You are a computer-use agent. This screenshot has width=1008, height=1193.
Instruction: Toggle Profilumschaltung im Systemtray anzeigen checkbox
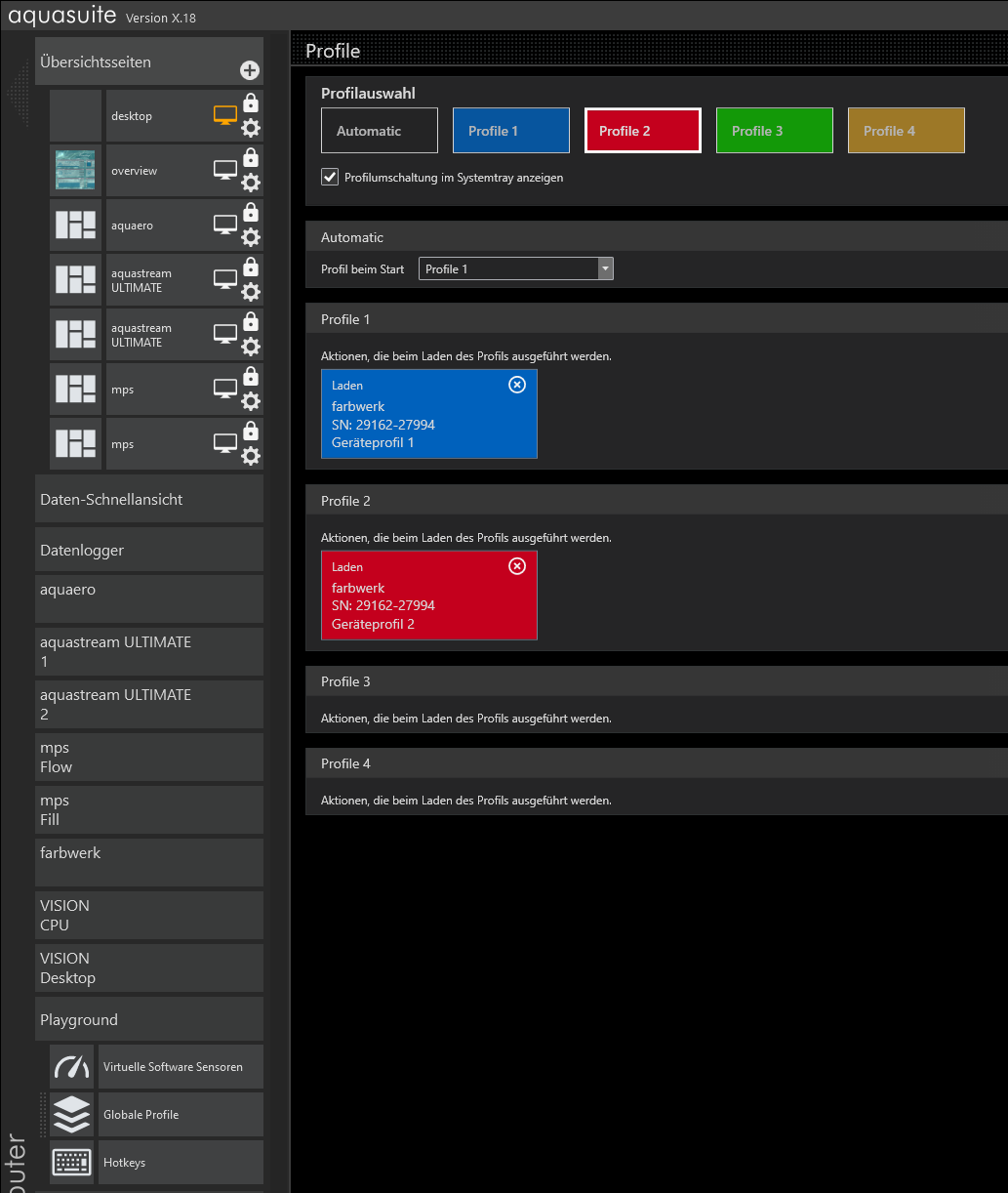point(330,178)
